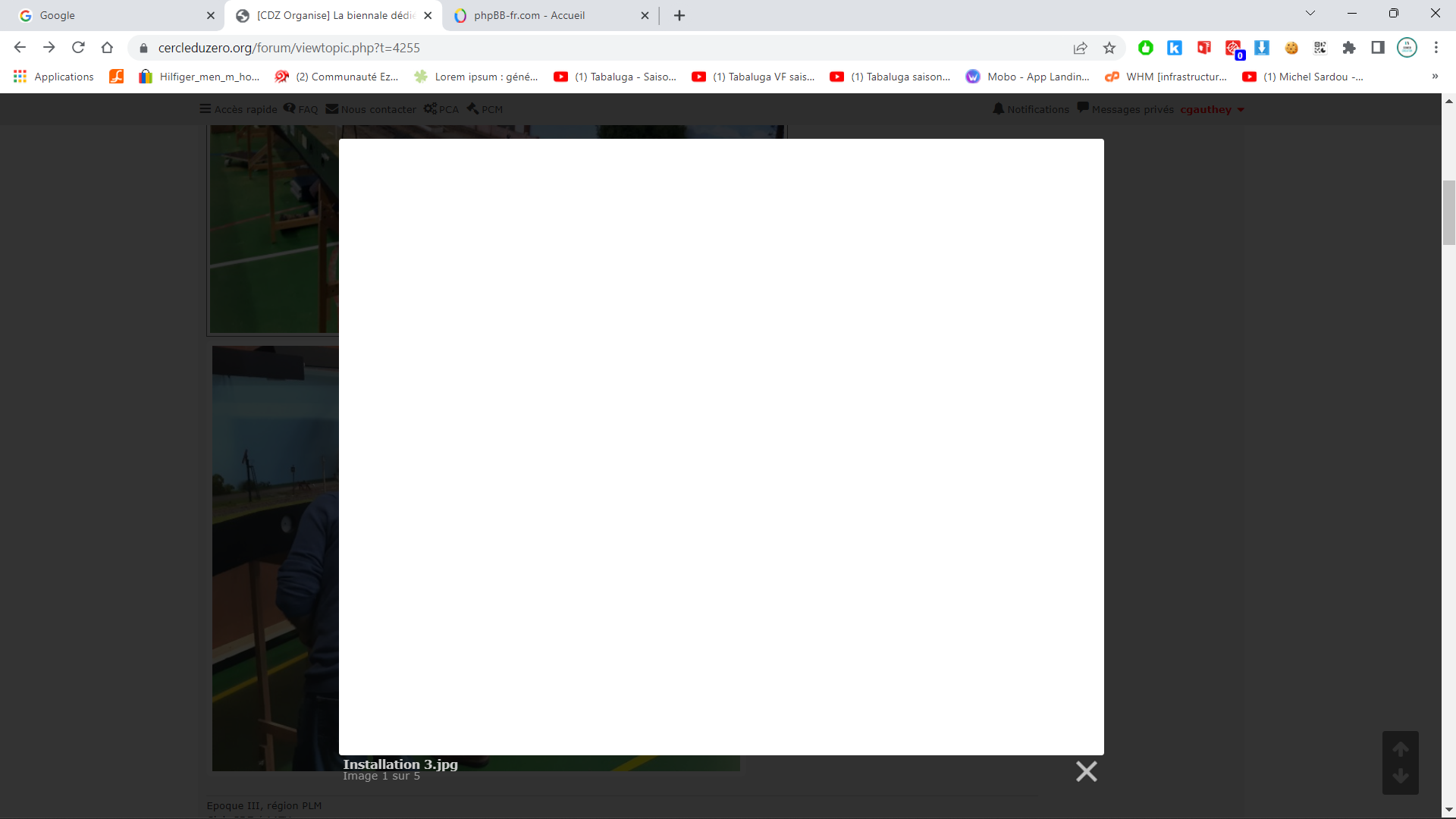Open the tab search dropdown arrow
The height and width of the screenshot is (819, 1456).
pos(1310,14)
